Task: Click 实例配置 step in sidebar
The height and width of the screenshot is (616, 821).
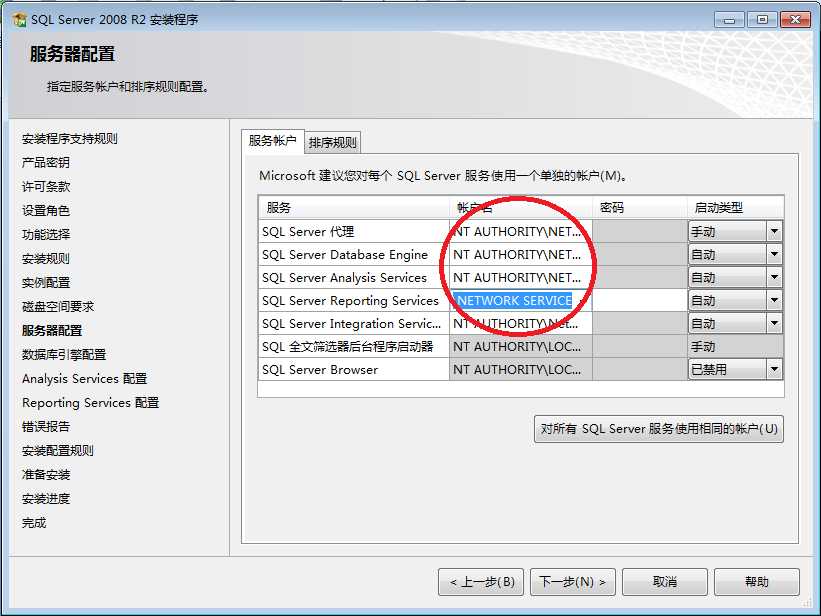Action: point(46,283)
